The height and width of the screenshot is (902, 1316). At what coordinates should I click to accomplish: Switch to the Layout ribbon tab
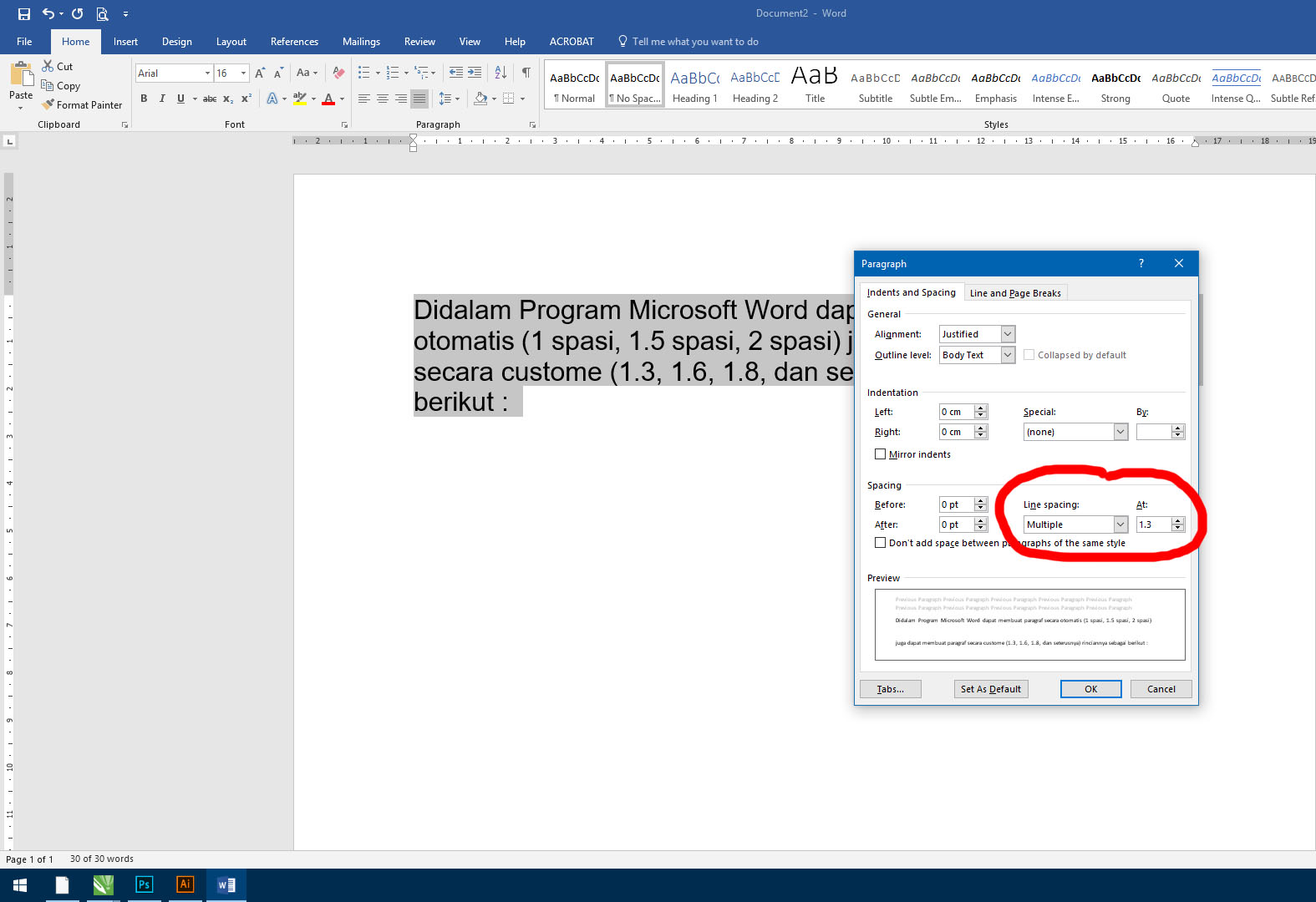[231, 42]
